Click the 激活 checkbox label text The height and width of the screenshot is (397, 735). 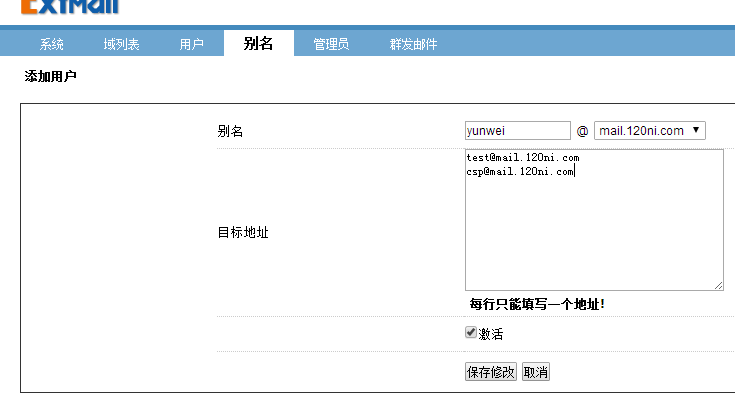491,334
